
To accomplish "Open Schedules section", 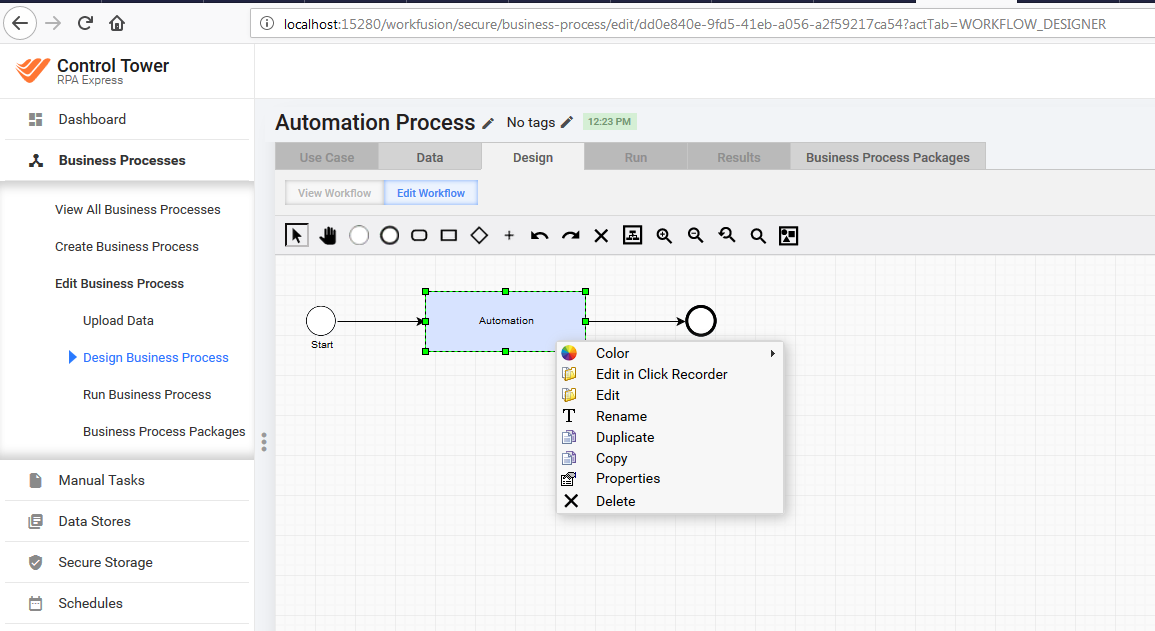I will pyautogui.click(x=127, y=603).
